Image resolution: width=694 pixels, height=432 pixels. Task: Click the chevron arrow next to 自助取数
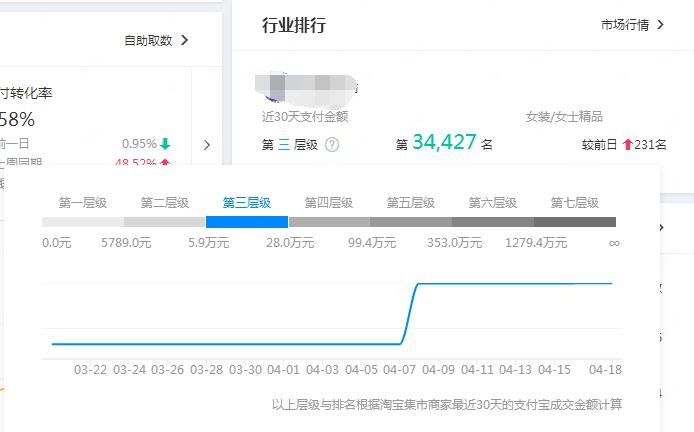[185, 41]
